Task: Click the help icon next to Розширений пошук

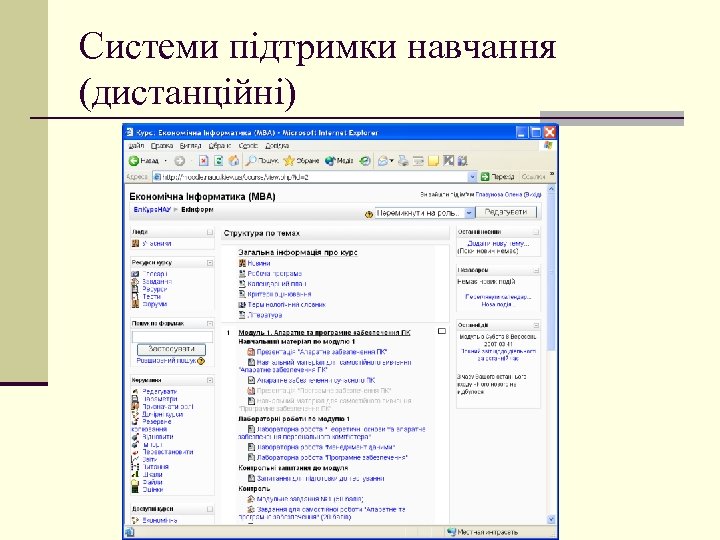Action: [201, 361]
